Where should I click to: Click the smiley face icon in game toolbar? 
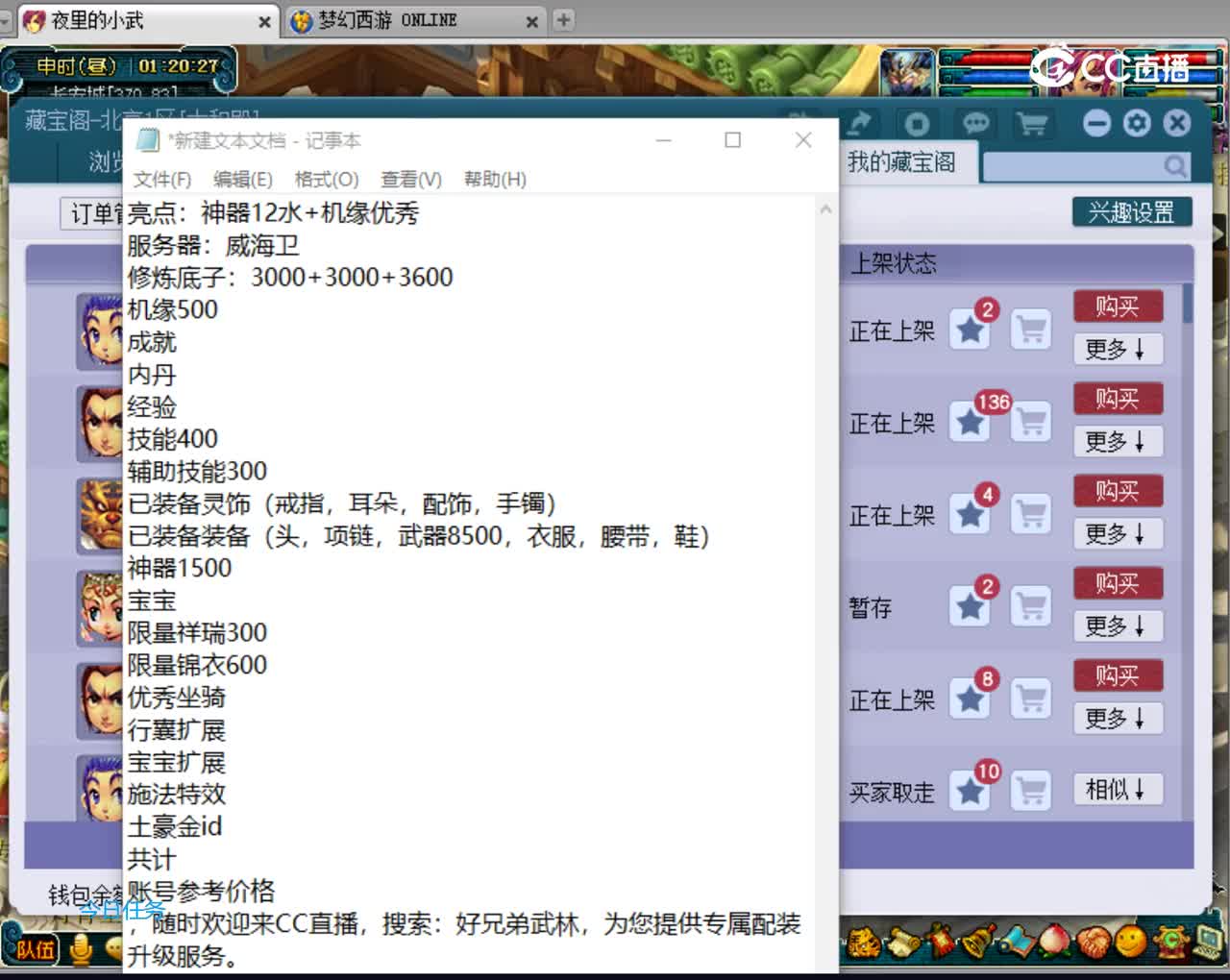(1131, 943)
